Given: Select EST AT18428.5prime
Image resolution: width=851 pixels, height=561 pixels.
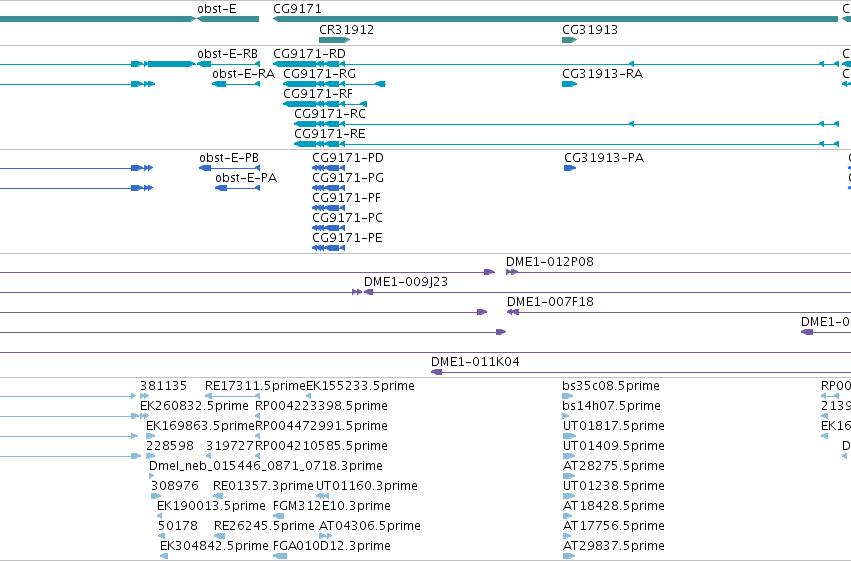Looking at the screenshot, I should tap(614, 506).
